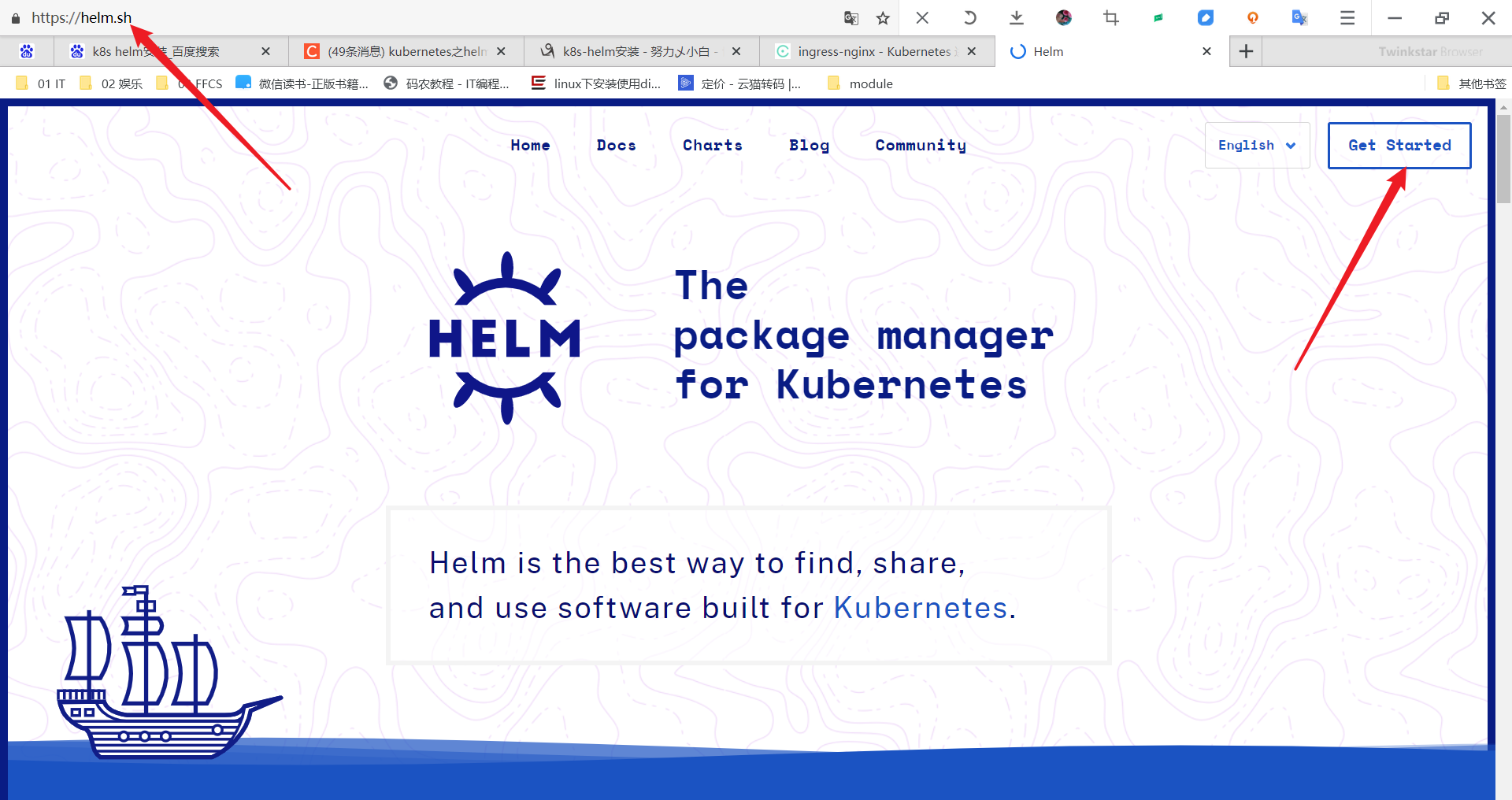Open a new tab with plus button
The image size is (1512, 800).
pos(1246,51)
